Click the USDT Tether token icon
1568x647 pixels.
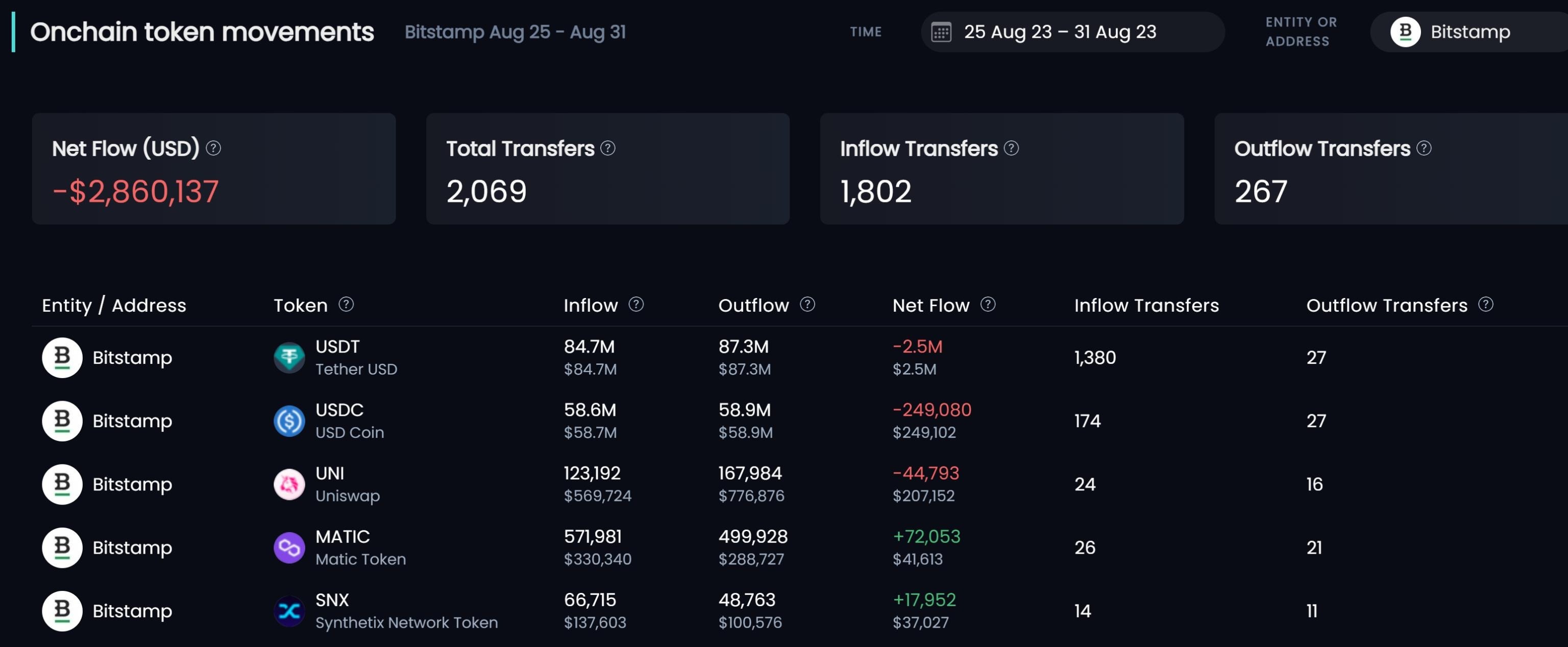point(289,358)
